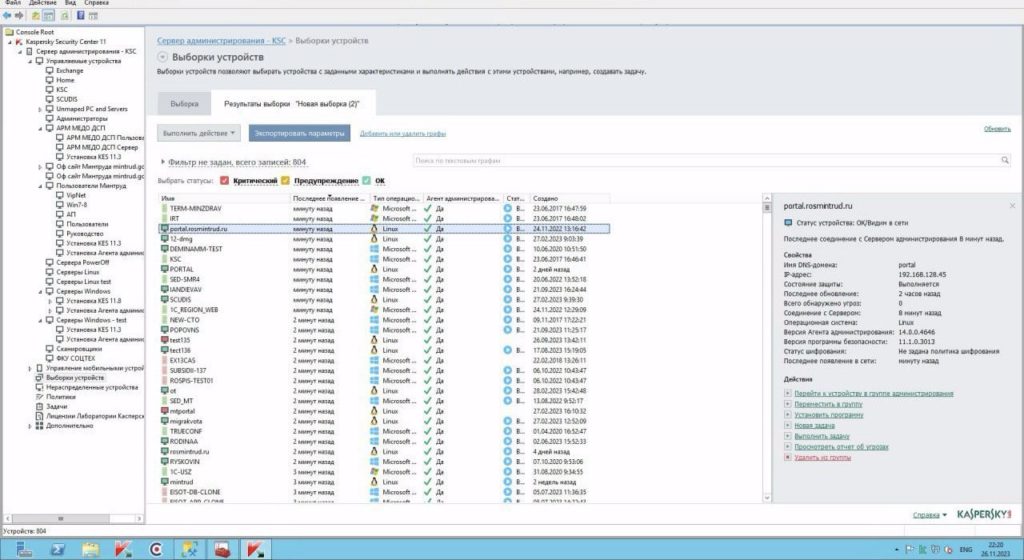Click the red Удалить из группы icon
1024x560 pixels.
[788, 456]
